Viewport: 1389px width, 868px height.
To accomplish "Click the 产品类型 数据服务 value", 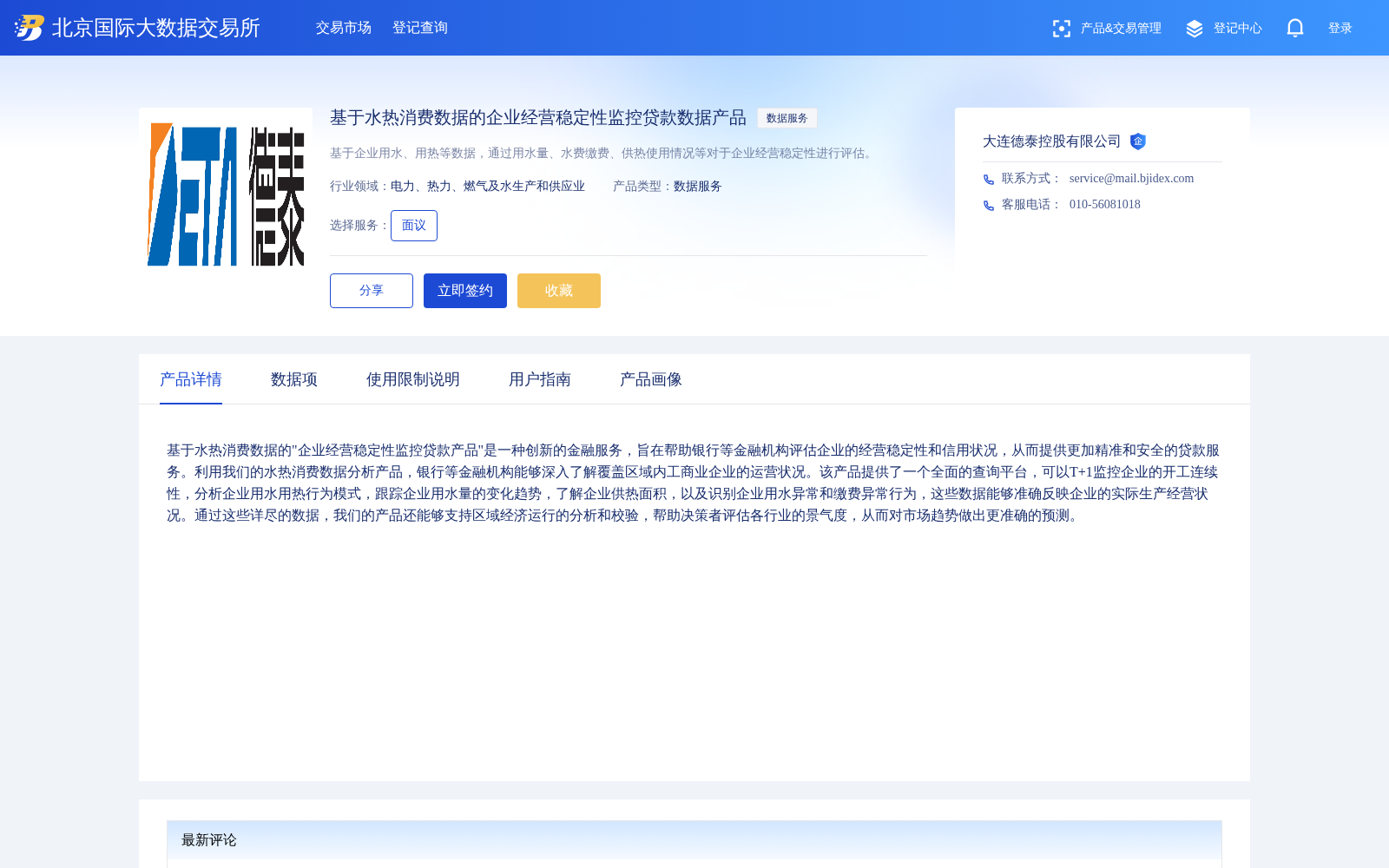I will [x=698, y=186].
